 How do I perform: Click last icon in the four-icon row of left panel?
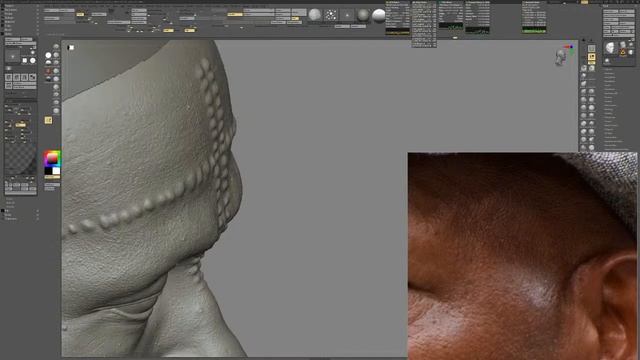[33, 77]
